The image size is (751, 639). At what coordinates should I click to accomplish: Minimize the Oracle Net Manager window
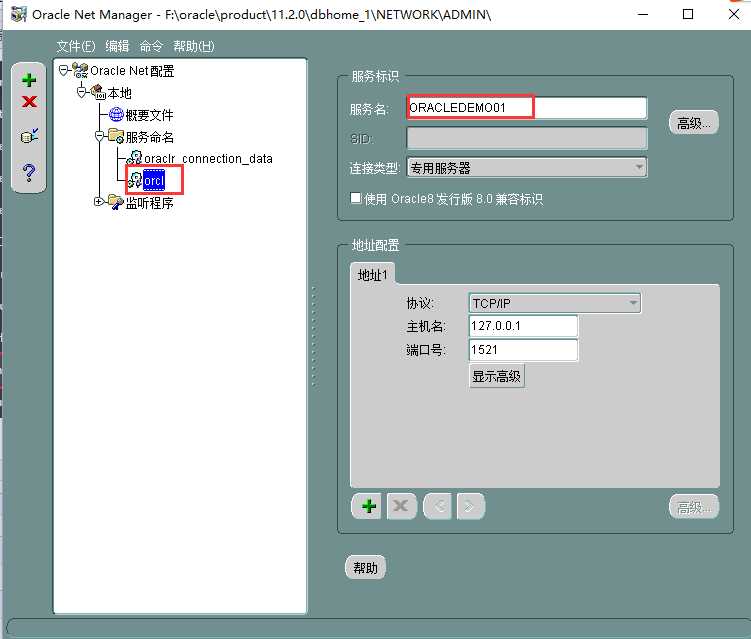pos(643,14)
